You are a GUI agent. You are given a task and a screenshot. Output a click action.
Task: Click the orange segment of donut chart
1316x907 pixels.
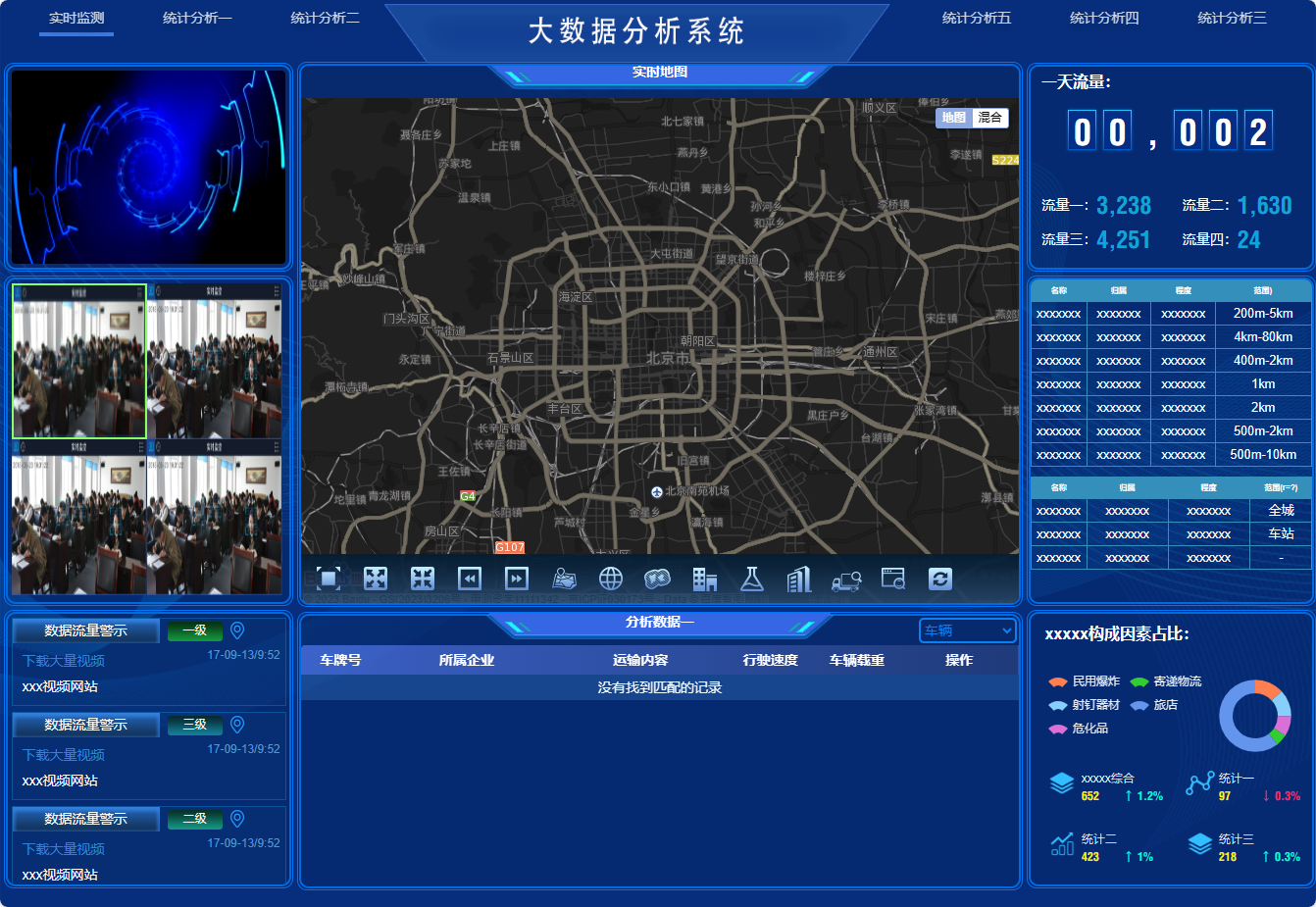pos(1267,687)
